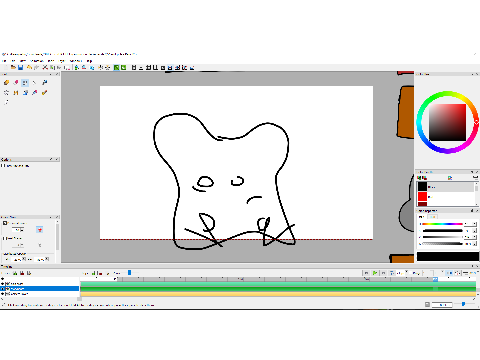Pick the Brush tool
The height and width of the screenshot is (360, 480).
pyautogui.click(x=44, y=93)
